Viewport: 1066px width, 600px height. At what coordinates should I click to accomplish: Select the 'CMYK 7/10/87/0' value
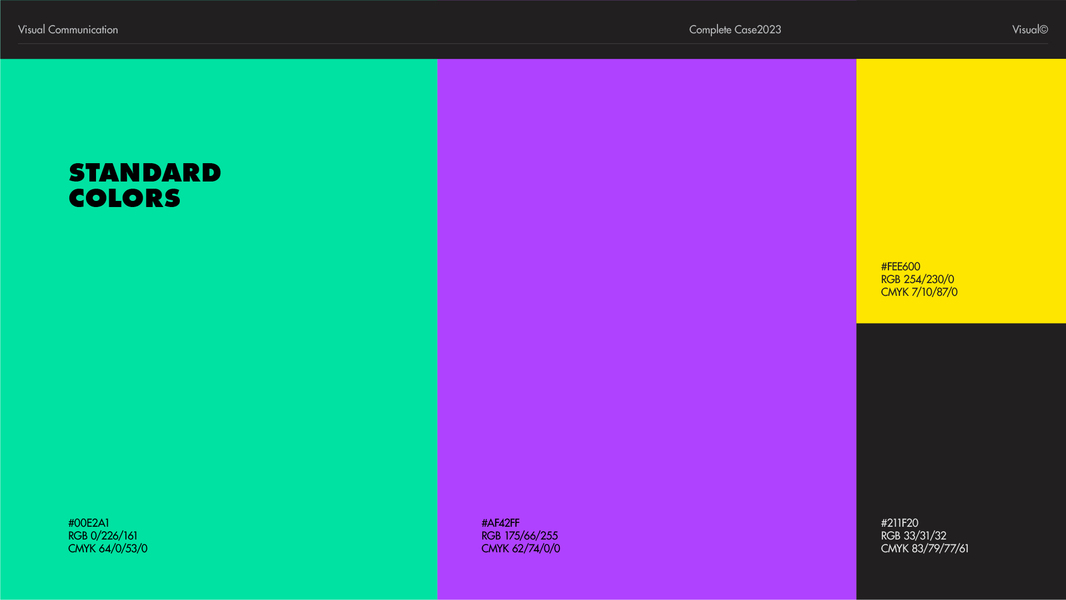(919, 292)
